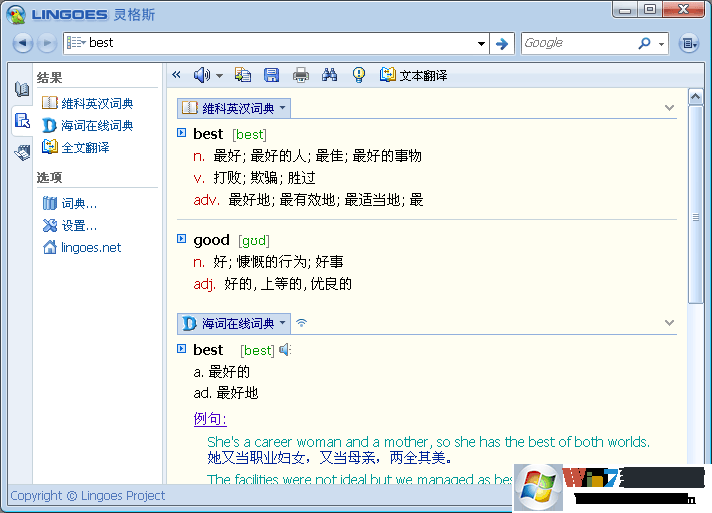
Task: Play pronunciation of best in 海词在线词典
Action: (x=285, y=350)
